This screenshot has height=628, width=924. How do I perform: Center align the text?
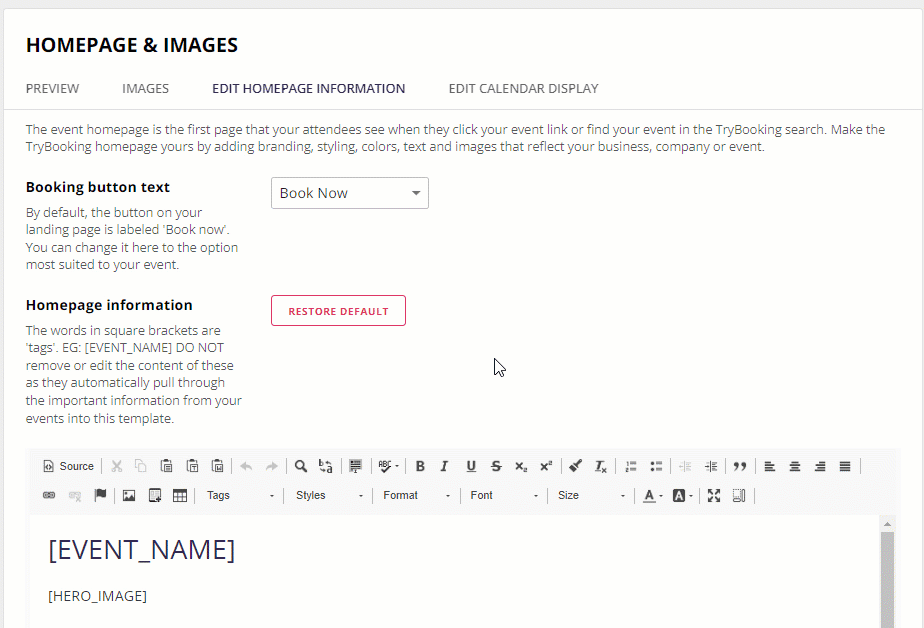(x=795, y=466)
